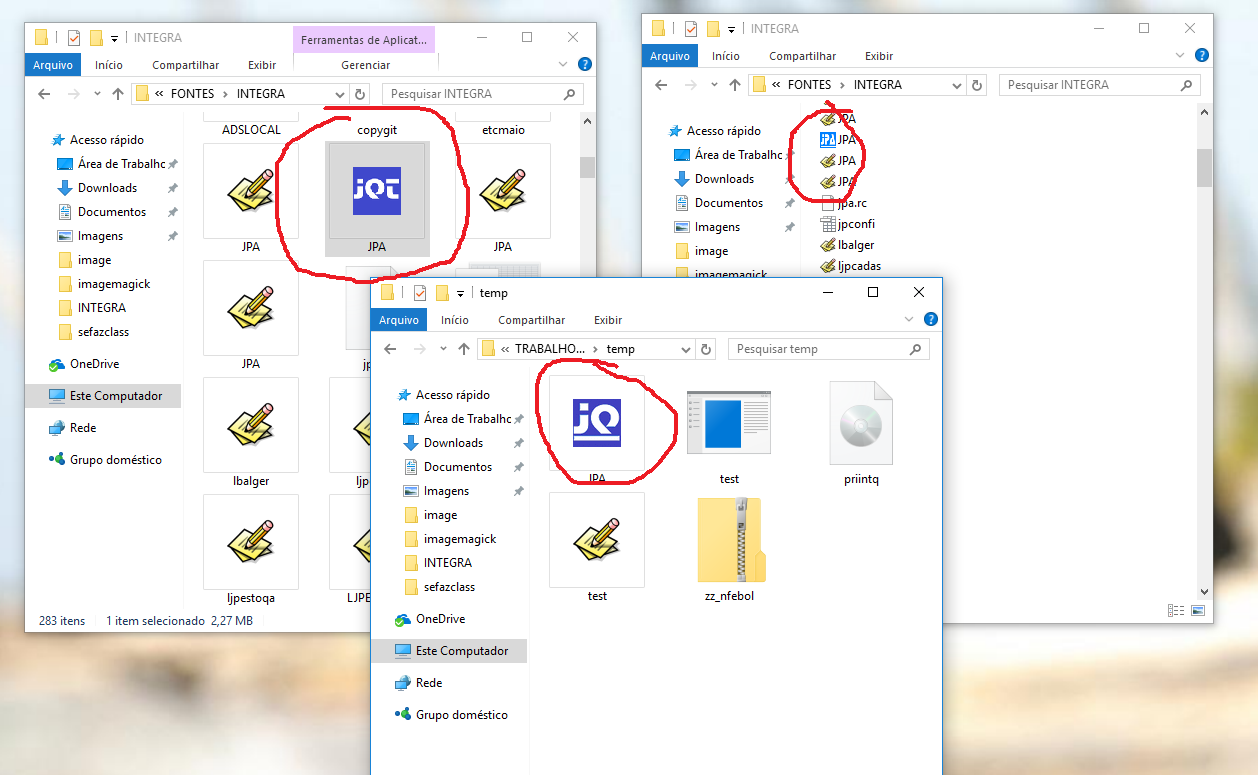Select jpa.rc in the right INTEGRA file list
The width and height of the screenshot is (1258, 775).
pyautogui.click(x=843, y=203)
